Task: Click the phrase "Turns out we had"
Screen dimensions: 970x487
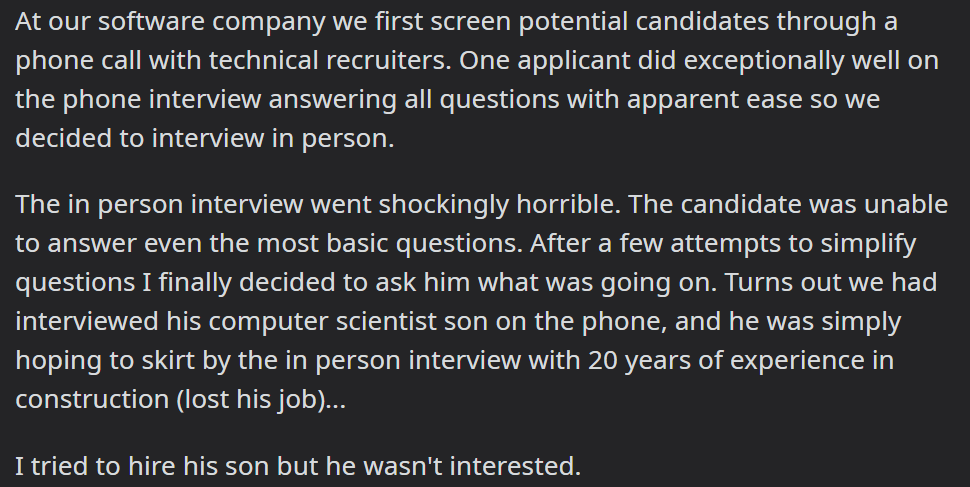Action: click(831, 283)
